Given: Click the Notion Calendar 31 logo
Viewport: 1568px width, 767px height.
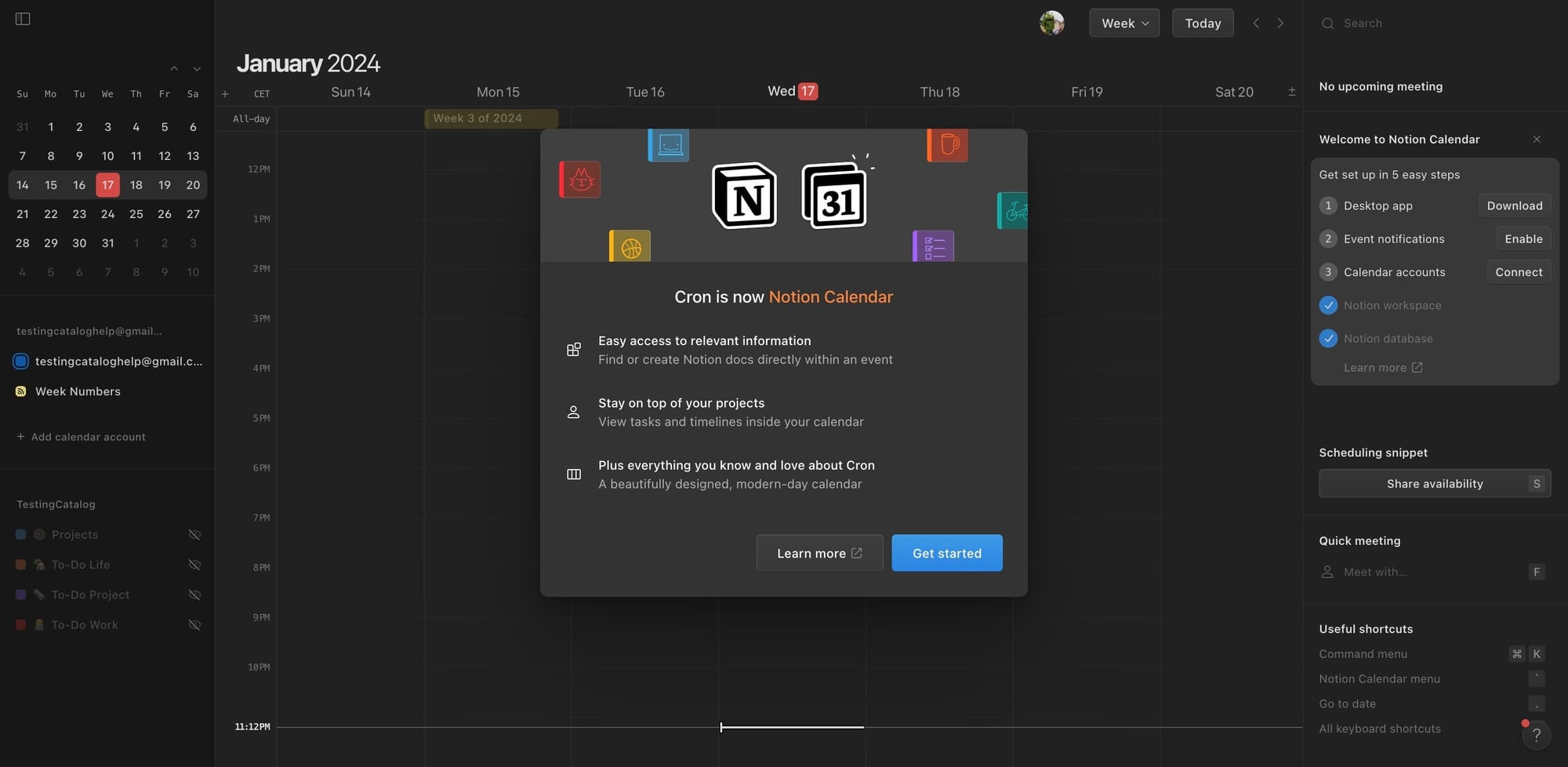Looking at the screenshot, I should tap(835, 195).
